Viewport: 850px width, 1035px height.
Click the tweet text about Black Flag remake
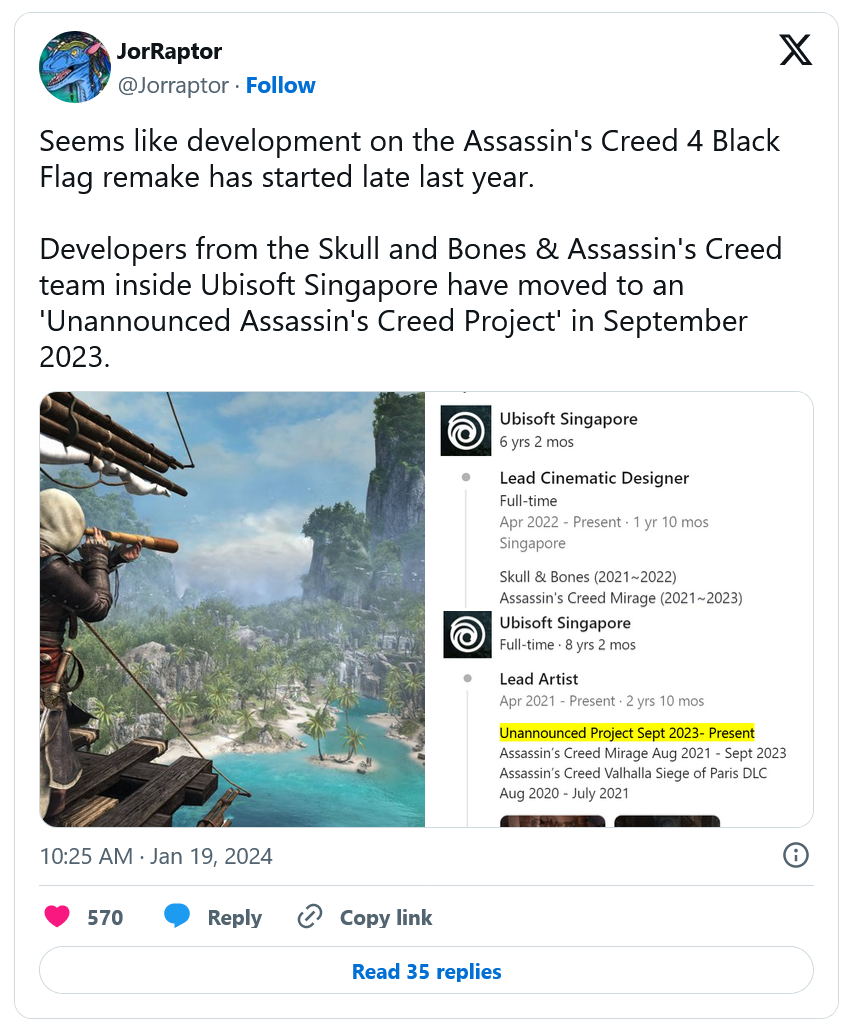pyautogui.click(x=410, y=159)
